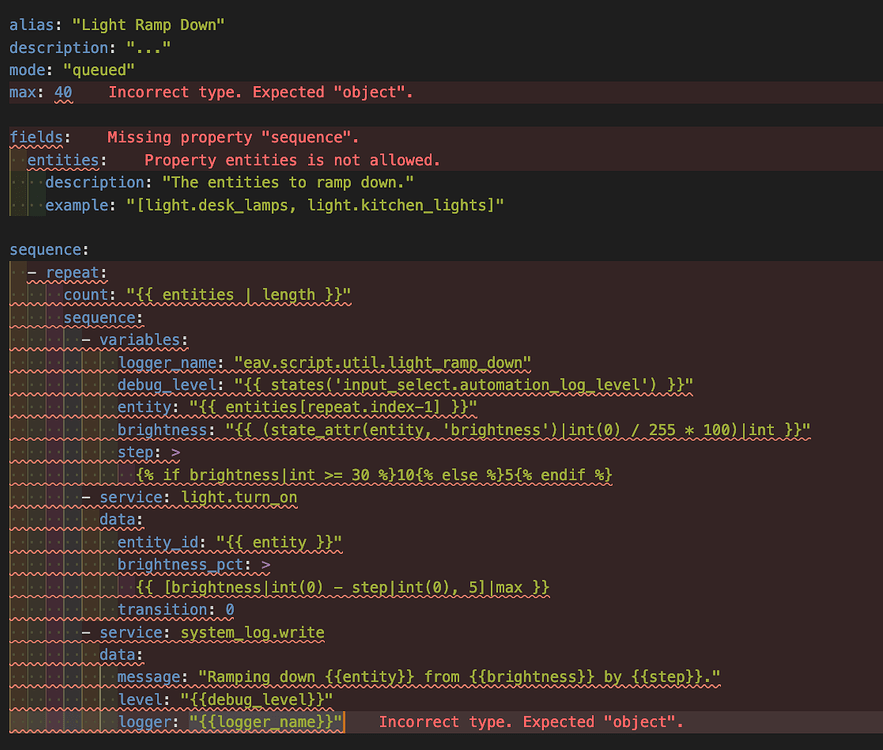Click the example key under entities
The image size is (883, 750).
[77, 205]
